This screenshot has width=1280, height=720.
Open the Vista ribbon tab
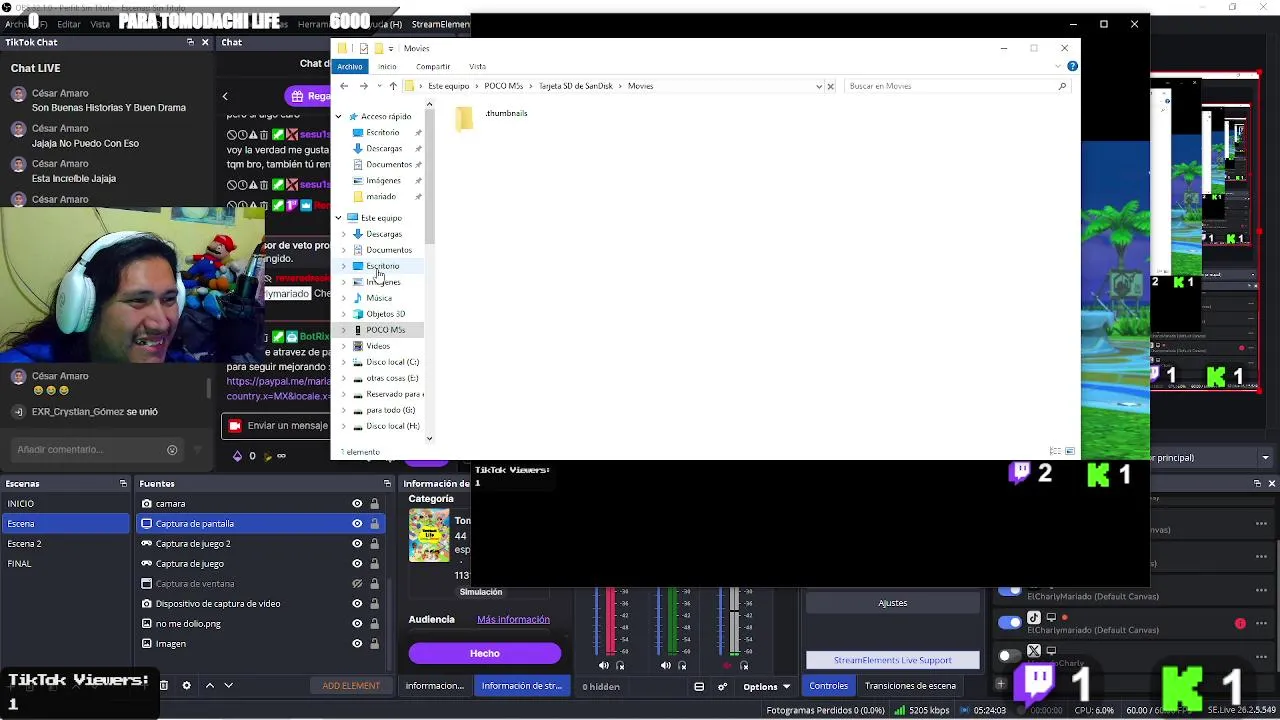tap(477, 67)
